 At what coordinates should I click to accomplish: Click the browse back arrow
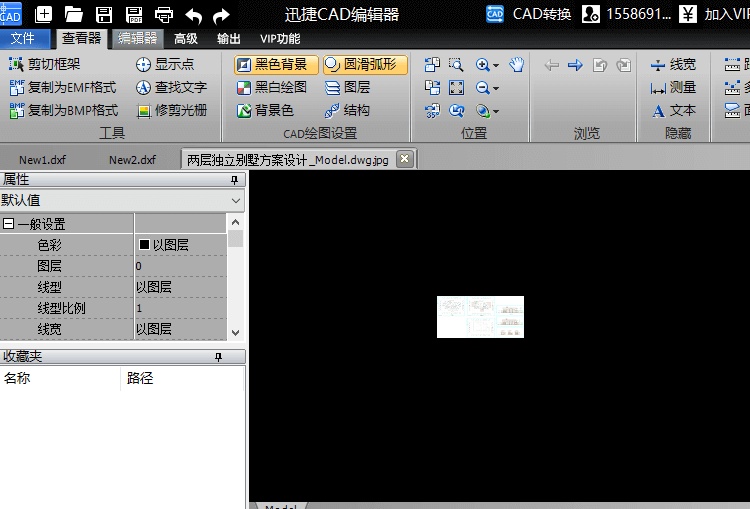[551, 65]
